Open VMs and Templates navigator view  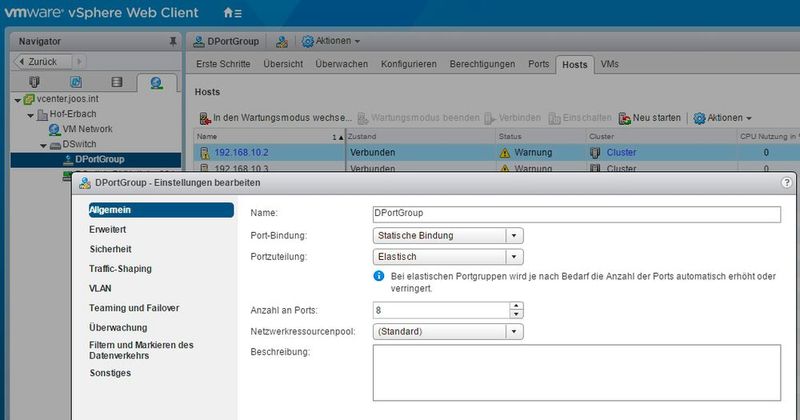[76, 82]
